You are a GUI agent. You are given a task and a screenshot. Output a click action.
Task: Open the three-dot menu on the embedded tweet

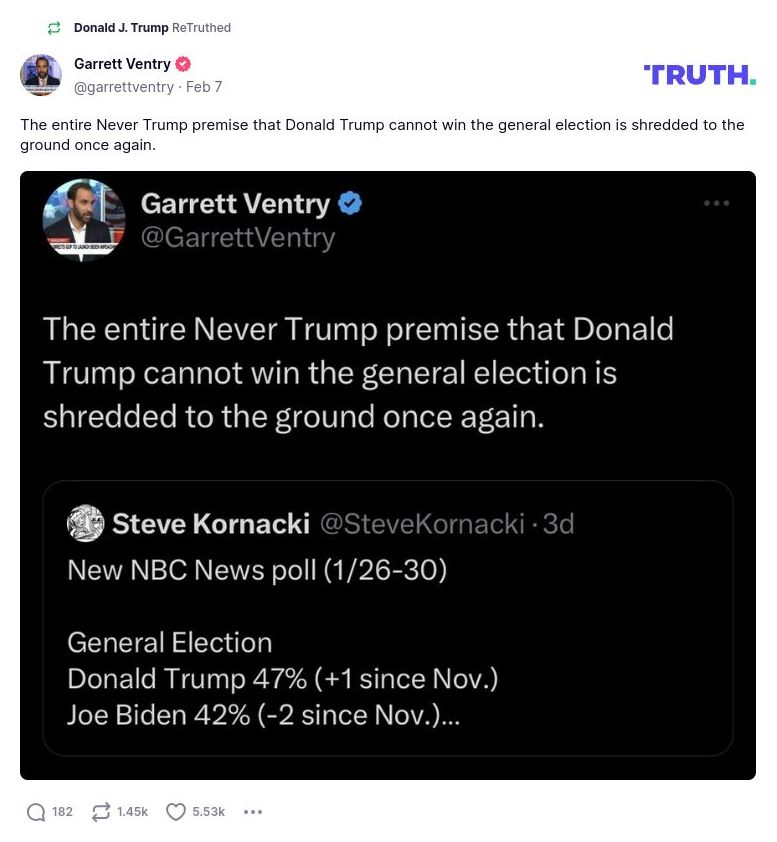coord(717,203)
